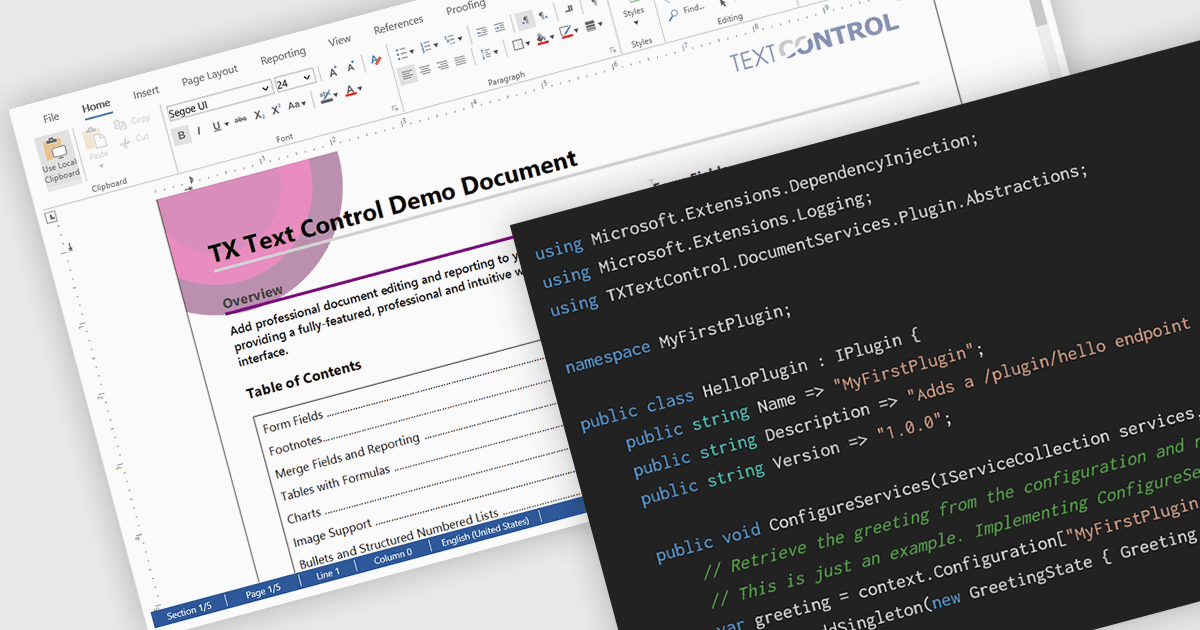
Task: Expand the bullet list style arrow
Action: [x=412, y=51]
